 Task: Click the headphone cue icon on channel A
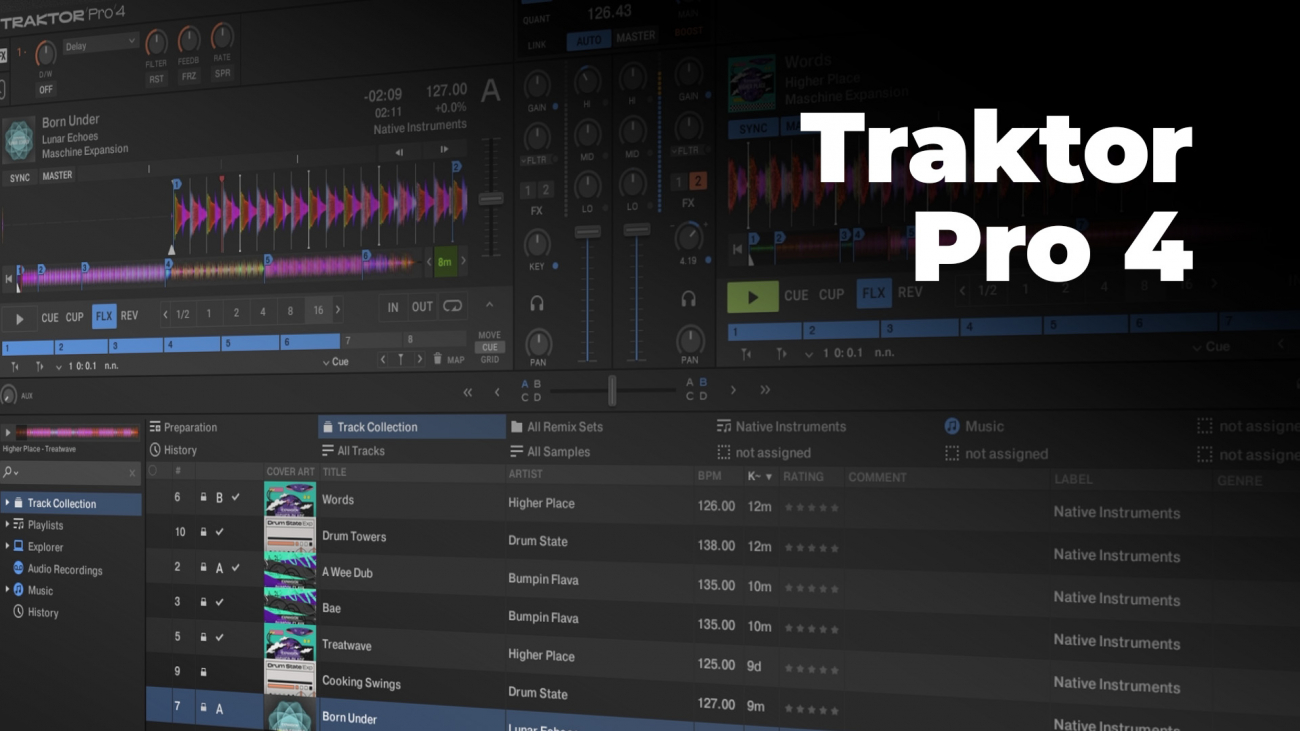[x=537, y=304]
